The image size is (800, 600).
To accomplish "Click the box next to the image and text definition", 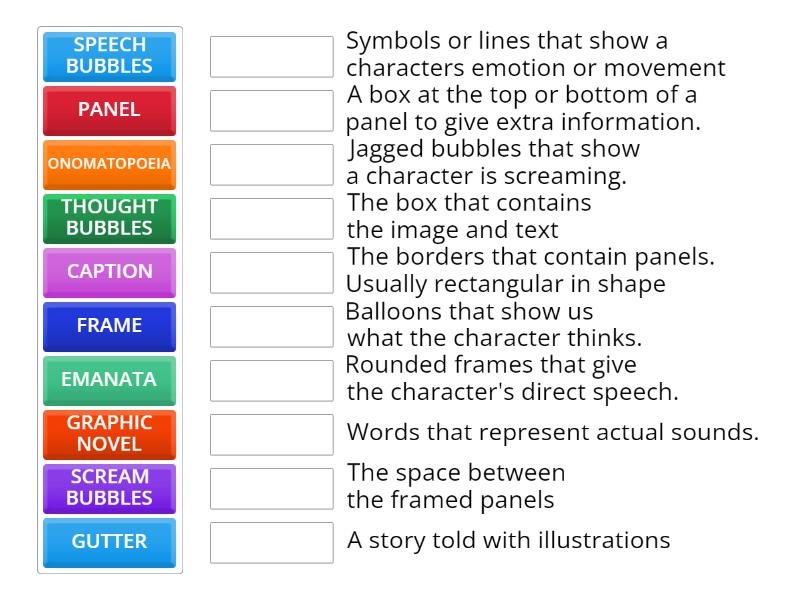I will click(x=271, y=218).
